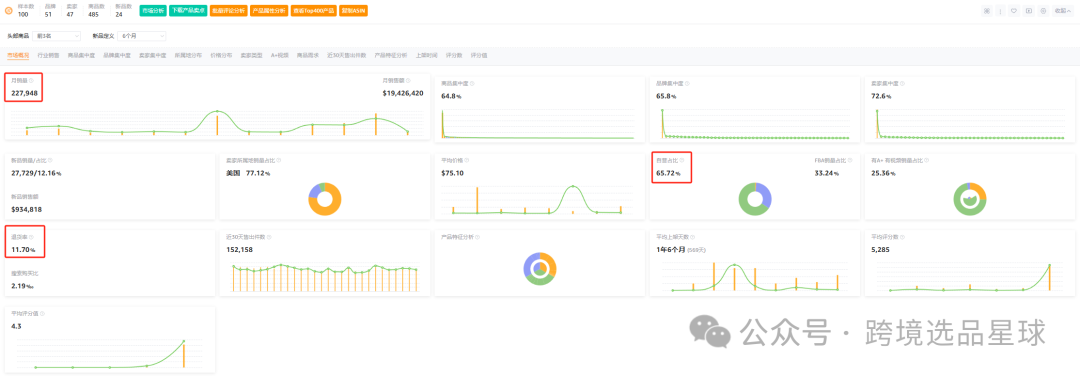Click the orange circular icon beside sample count
The width and height of the screenshot is (1080, 376).
pos(9,11)
